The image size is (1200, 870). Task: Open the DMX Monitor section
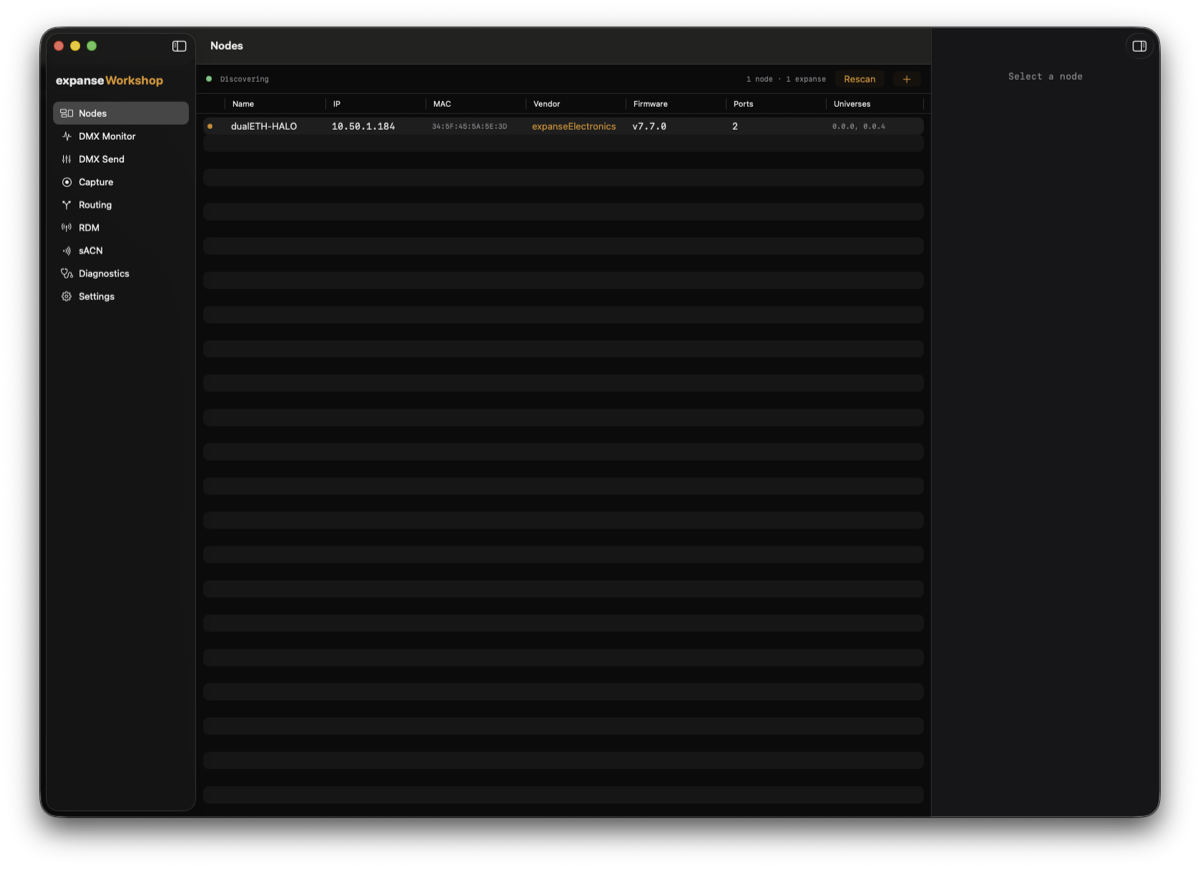121,136
